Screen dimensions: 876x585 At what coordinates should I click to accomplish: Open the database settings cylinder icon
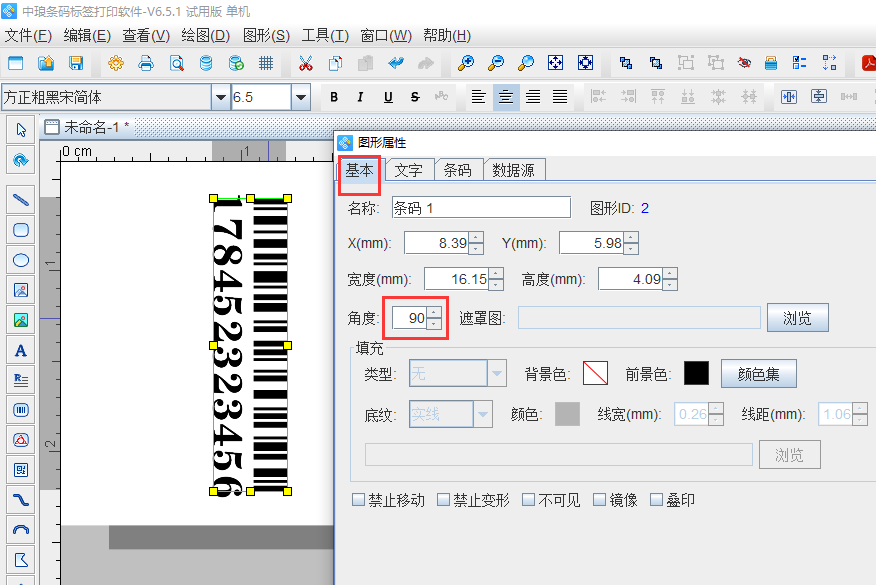[x=206, y=63]
